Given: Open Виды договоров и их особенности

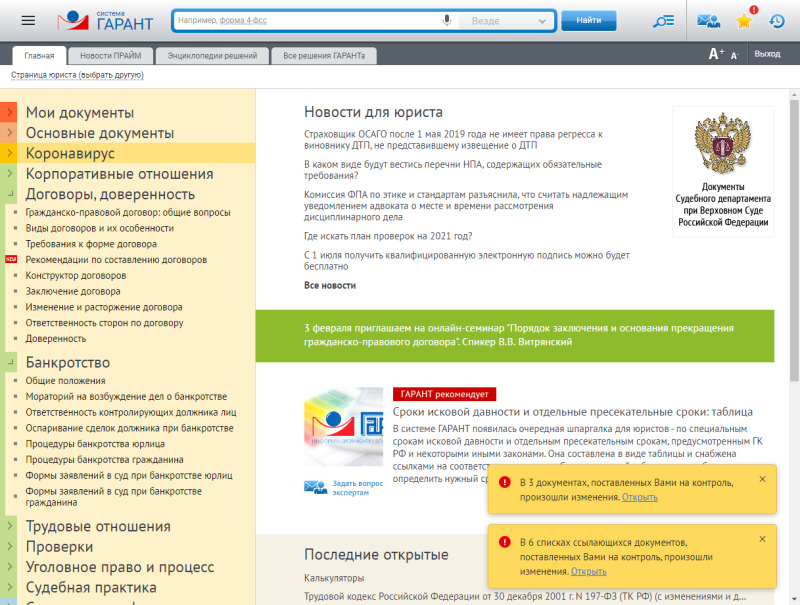Looking at the screenshot, I should pyautogui.click(x=99, y=228).
